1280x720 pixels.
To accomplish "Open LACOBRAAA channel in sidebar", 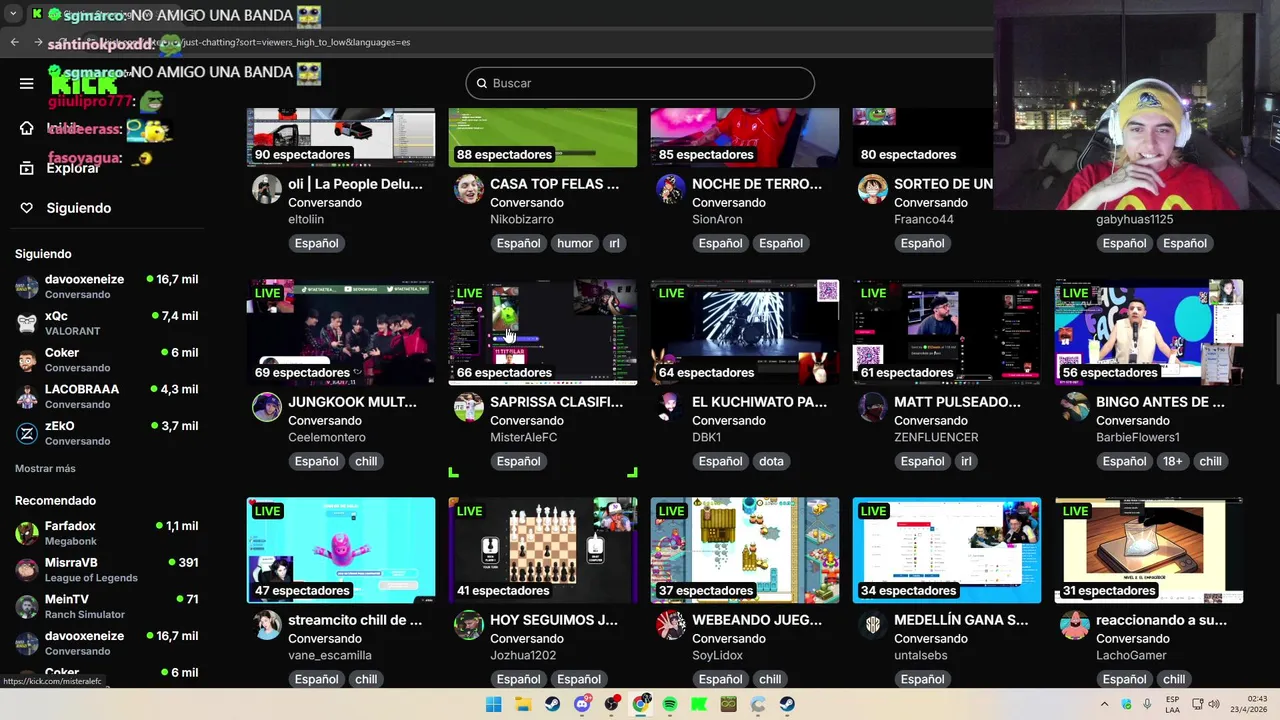I will (x=106, y=396).
